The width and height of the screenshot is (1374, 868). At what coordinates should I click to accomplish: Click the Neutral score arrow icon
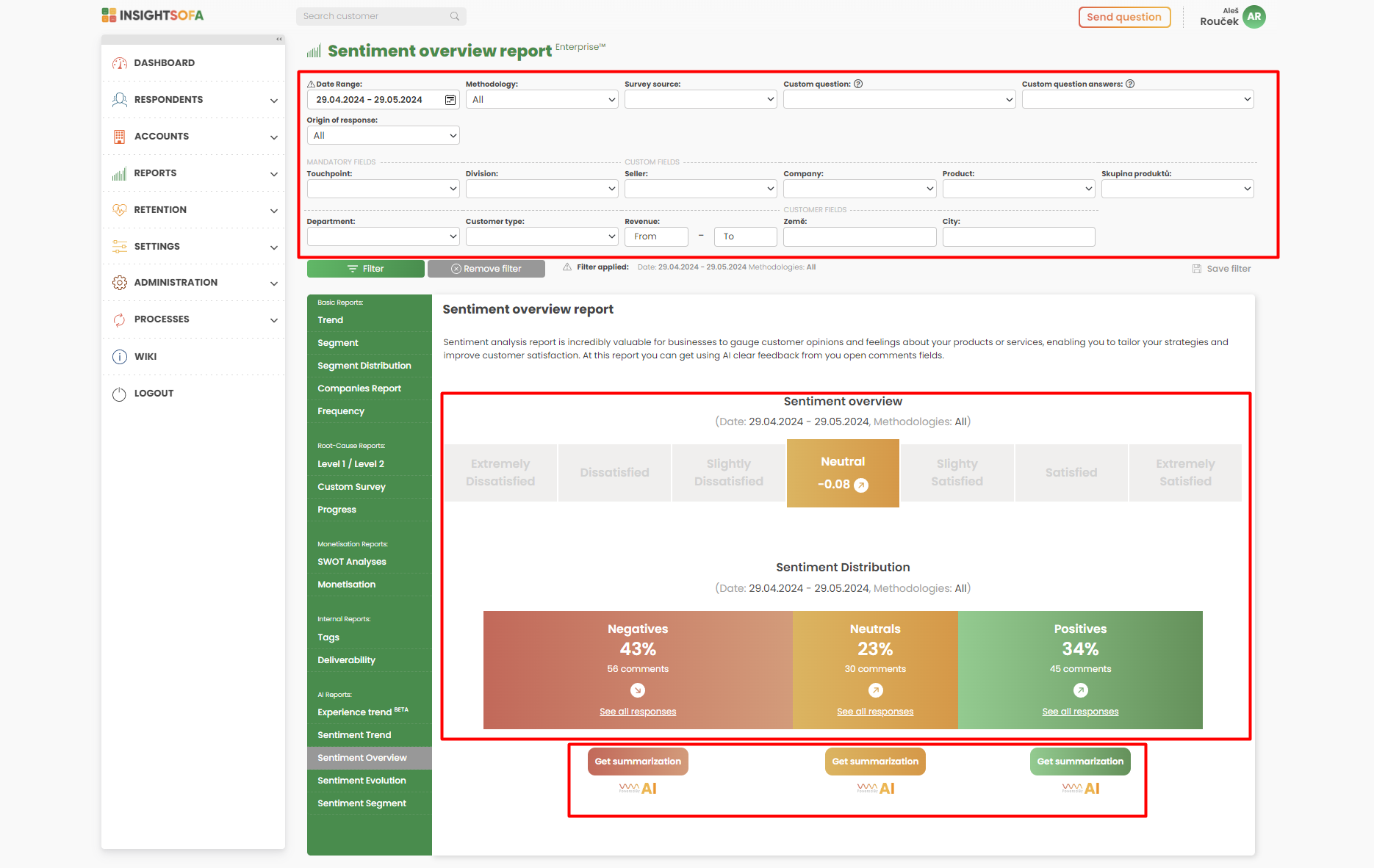point(861,485)
